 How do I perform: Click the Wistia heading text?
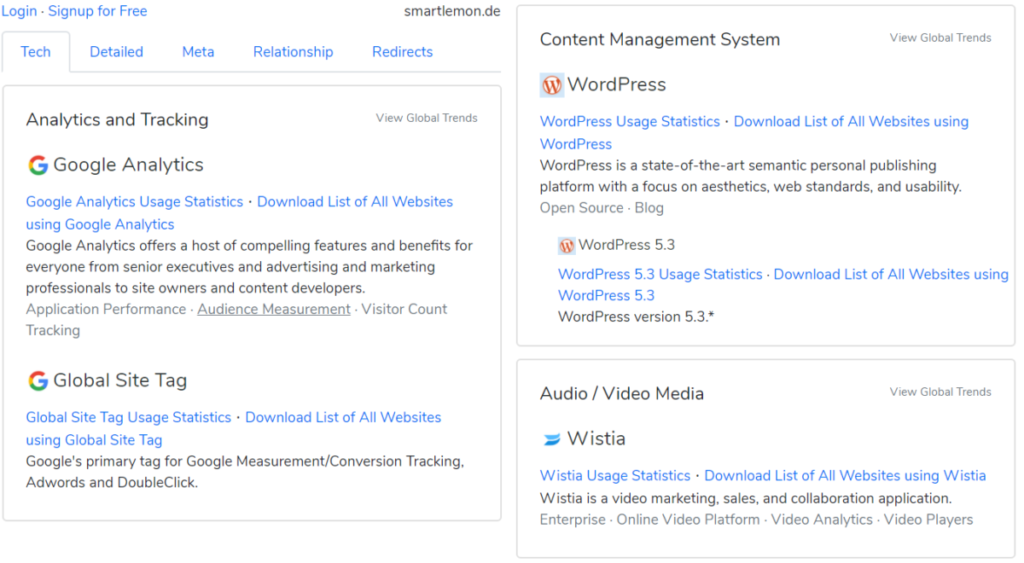tap(596, 439)
